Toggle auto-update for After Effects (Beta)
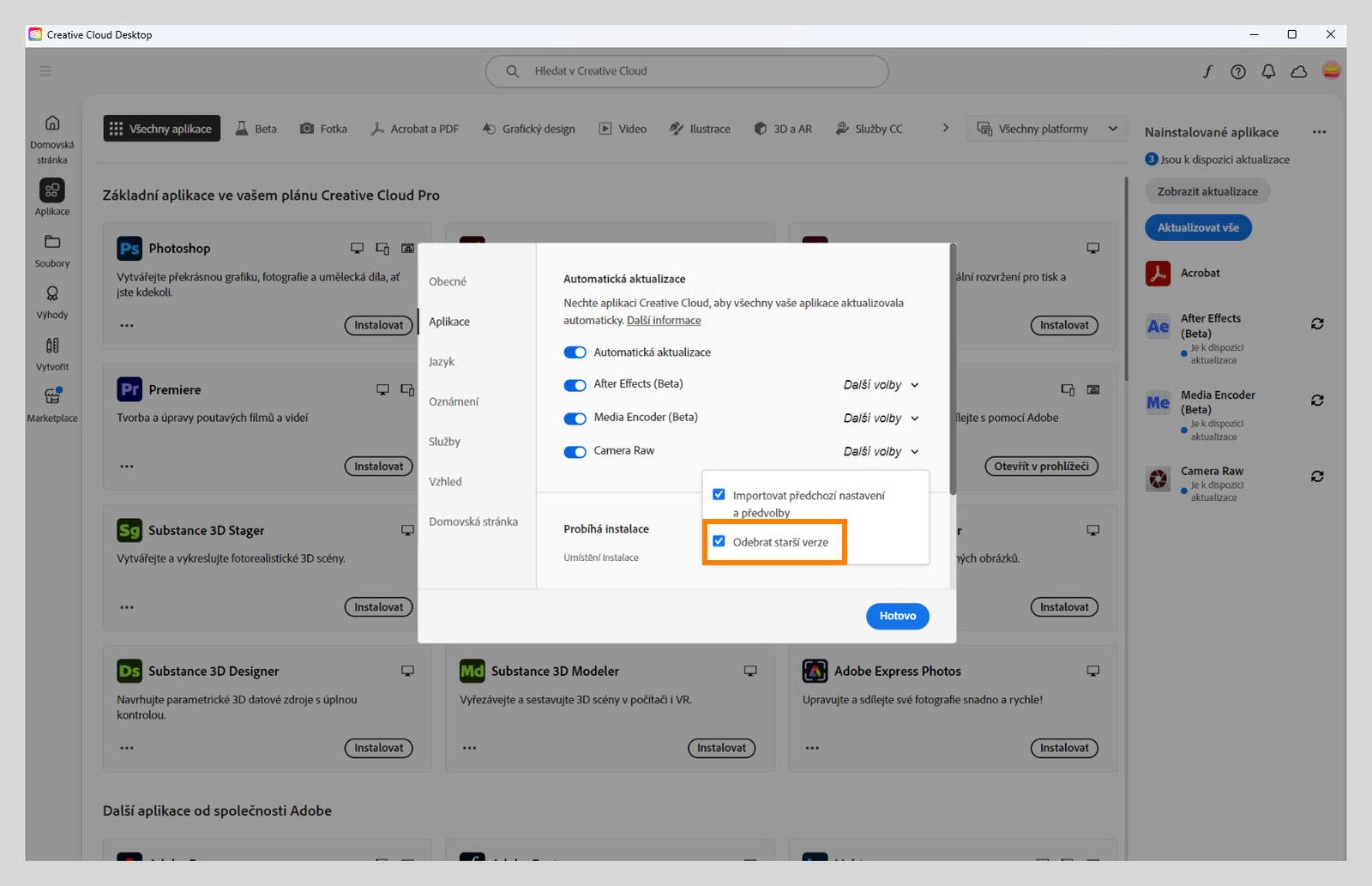This screenshot has height=886, width=1372. (575, 385)
